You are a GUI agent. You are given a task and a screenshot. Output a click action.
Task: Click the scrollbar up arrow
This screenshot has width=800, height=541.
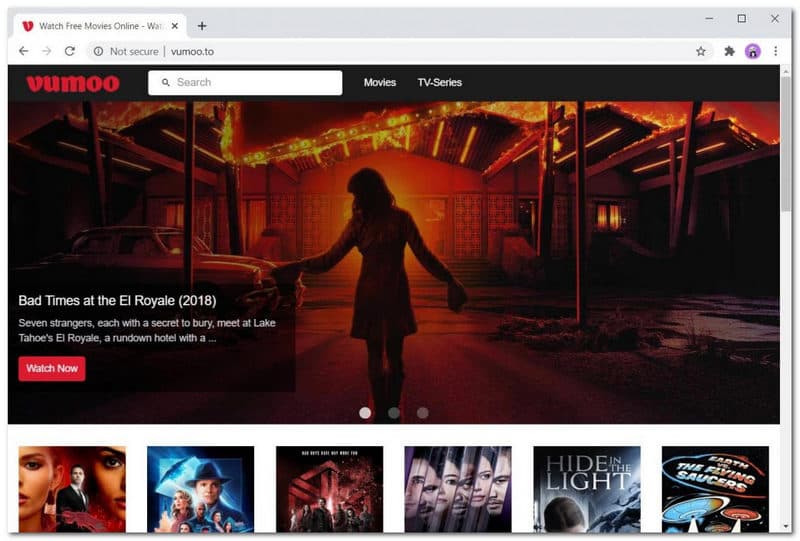(x=786, y=70)
